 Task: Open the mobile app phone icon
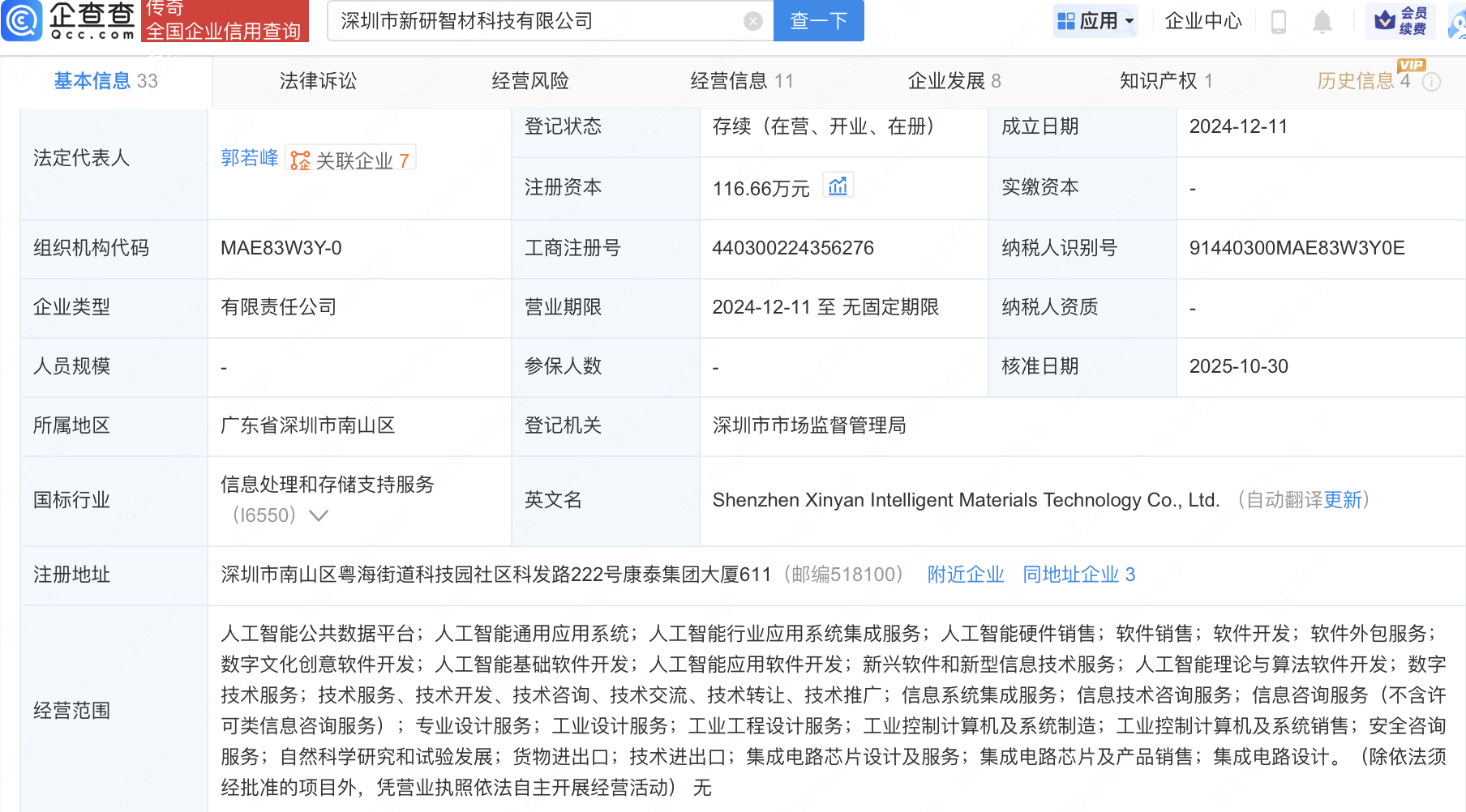1279,21
